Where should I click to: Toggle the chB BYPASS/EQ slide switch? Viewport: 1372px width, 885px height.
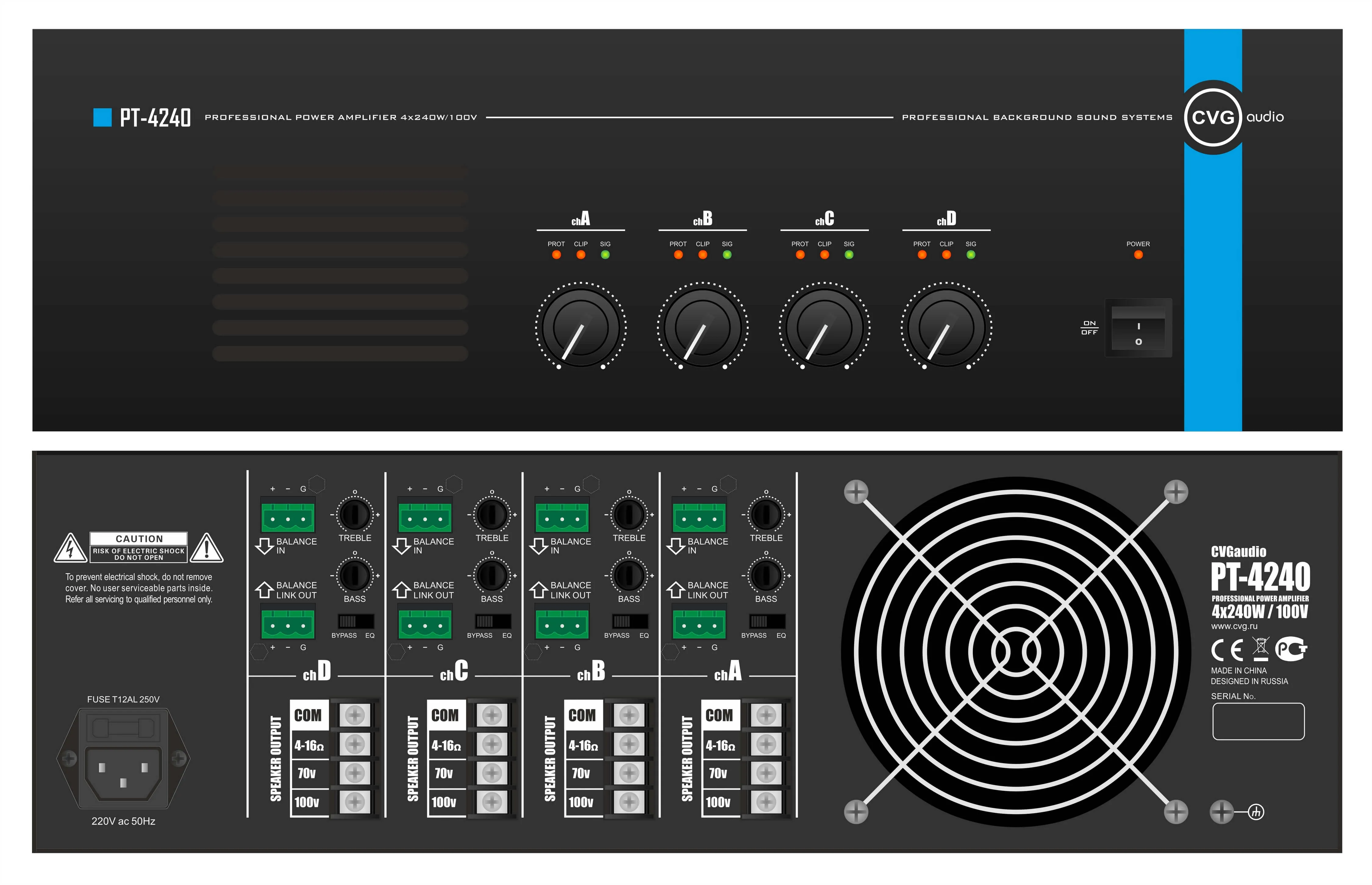[630, 621]
